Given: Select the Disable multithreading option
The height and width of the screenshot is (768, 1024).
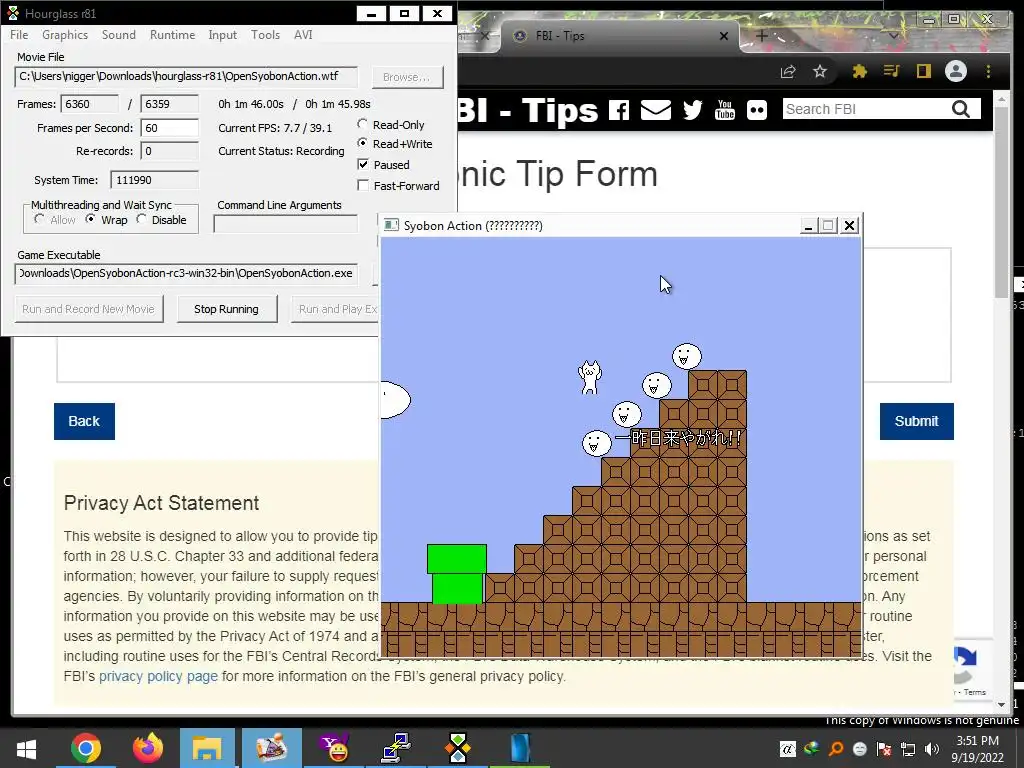Looking at the screenshot, I should (x=141, y=219).
